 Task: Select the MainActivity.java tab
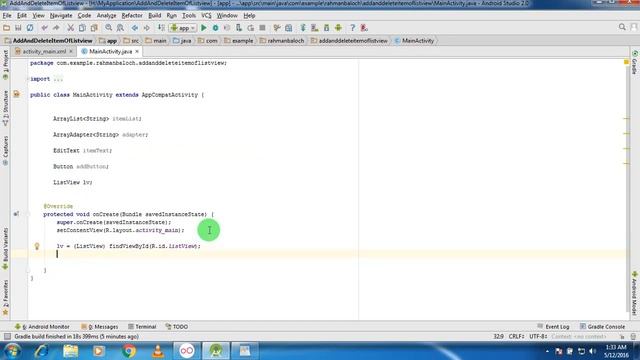(110, 51)
